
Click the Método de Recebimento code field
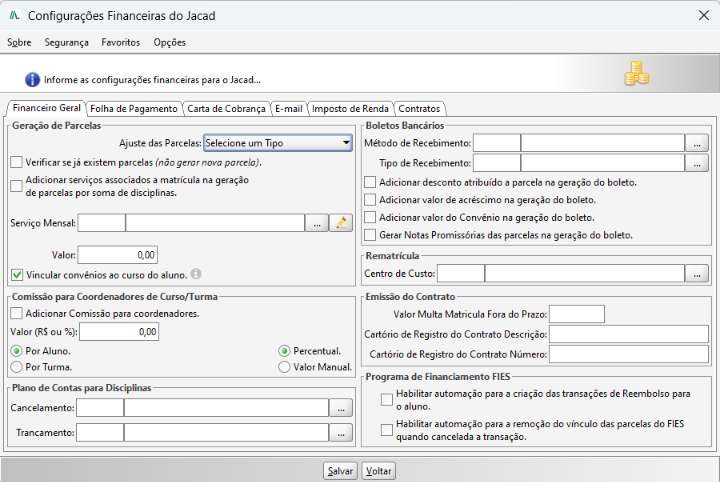pos(497,143)
